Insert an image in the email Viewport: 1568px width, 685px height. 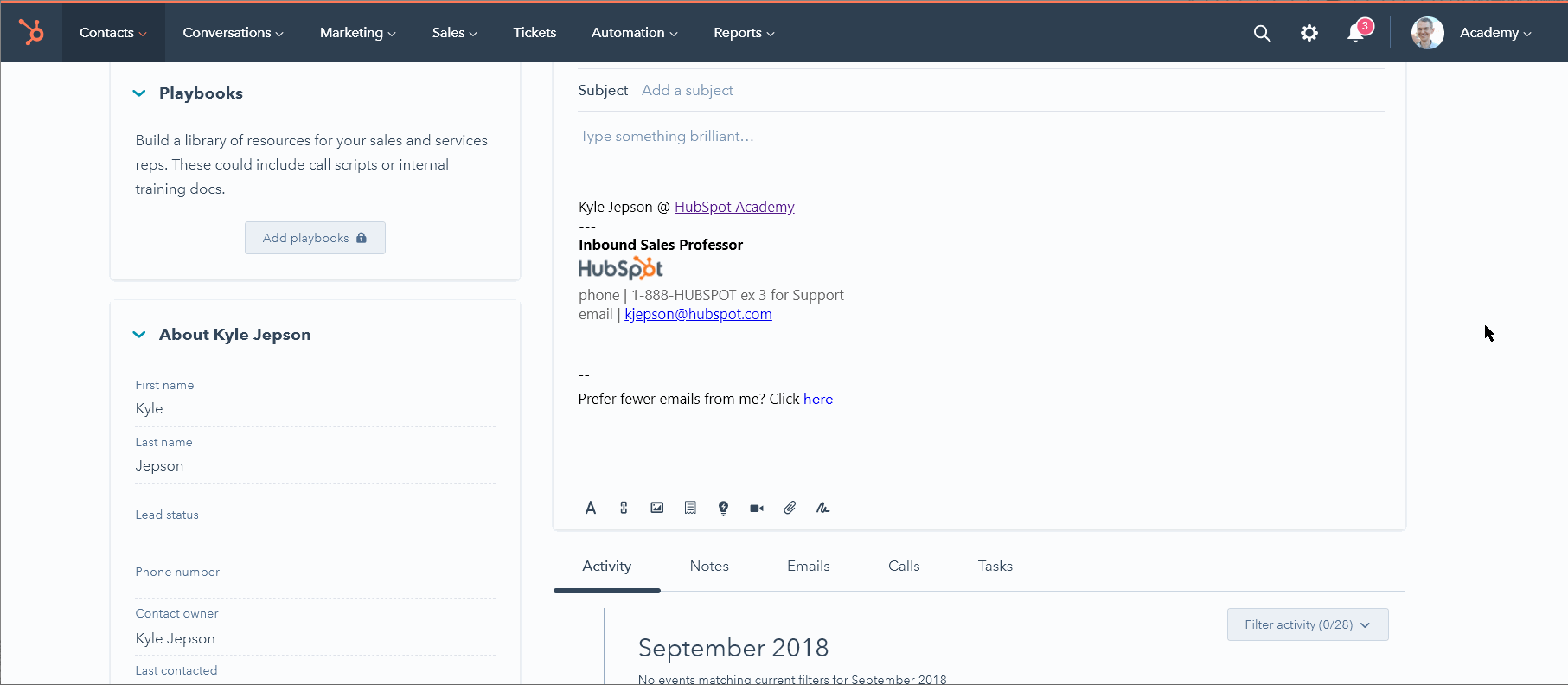click(x=657, y=508)
